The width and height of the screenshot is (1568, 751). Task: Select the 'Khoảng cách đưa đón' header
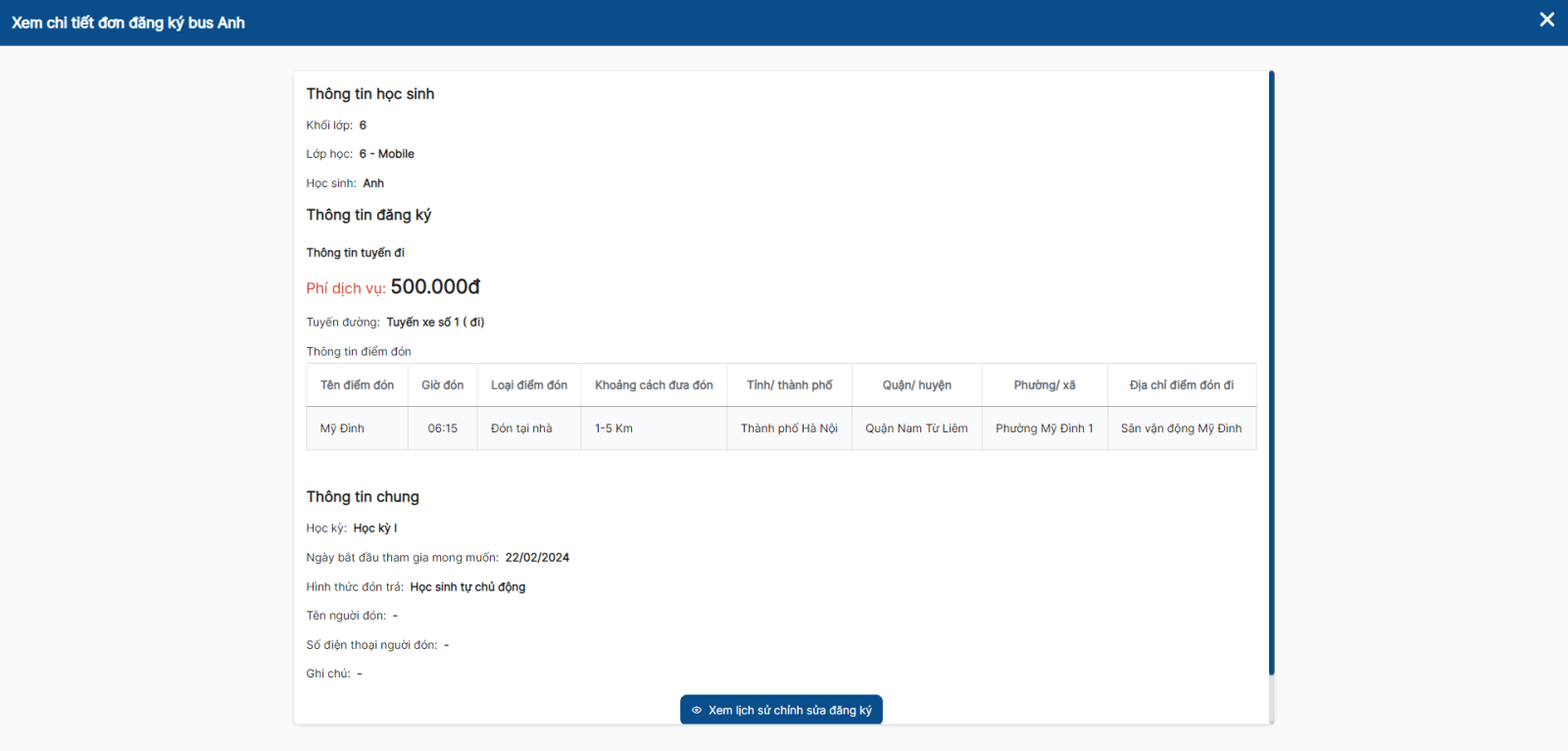pyautogui.click(x=654, y=385)
